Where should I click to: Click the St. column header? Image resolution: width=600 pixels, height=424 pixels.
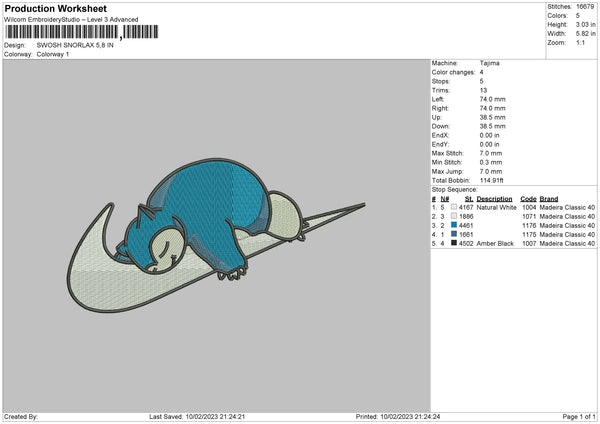(x=468, y=198)
